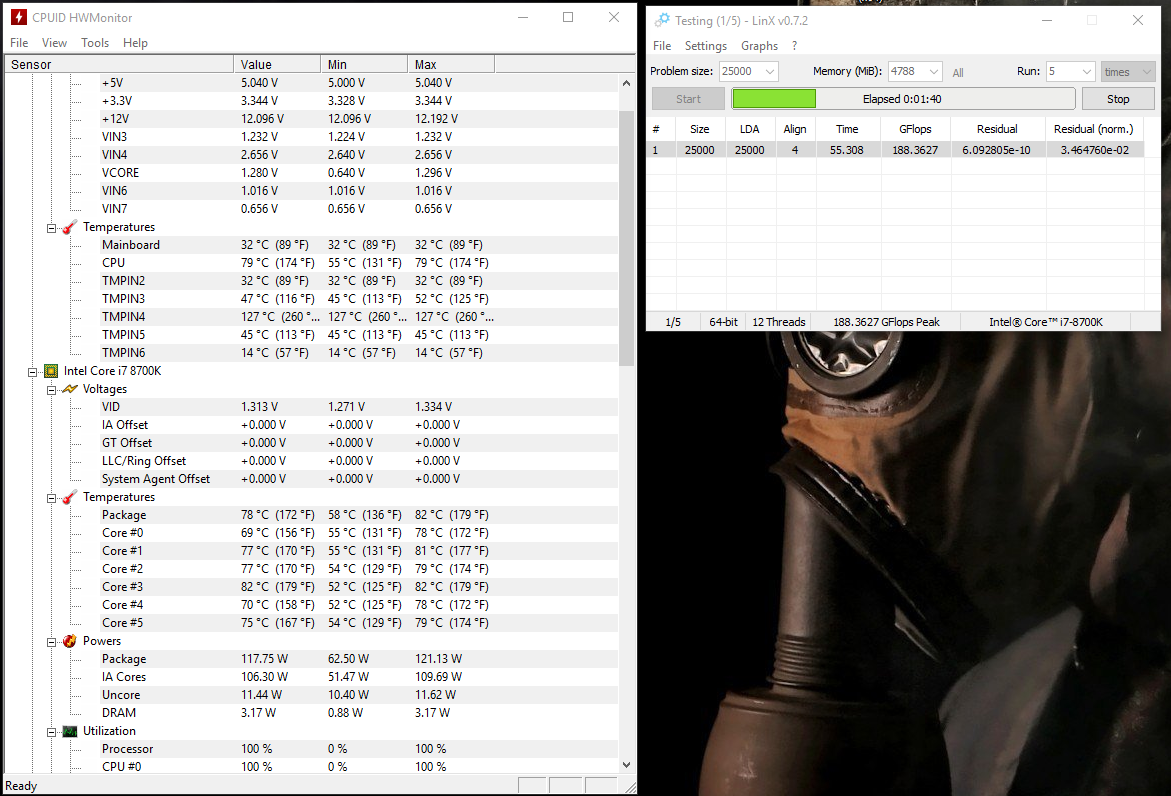
Task: Collapse the Powers node
Action: (x=52, y=641)
